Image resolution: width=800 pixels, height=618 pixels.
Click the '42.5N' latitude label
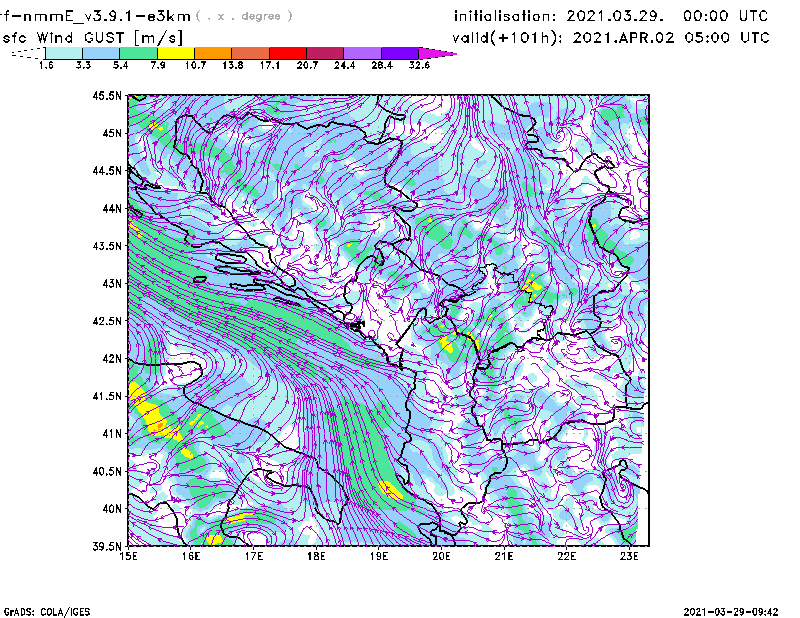(x=107, y=321)
